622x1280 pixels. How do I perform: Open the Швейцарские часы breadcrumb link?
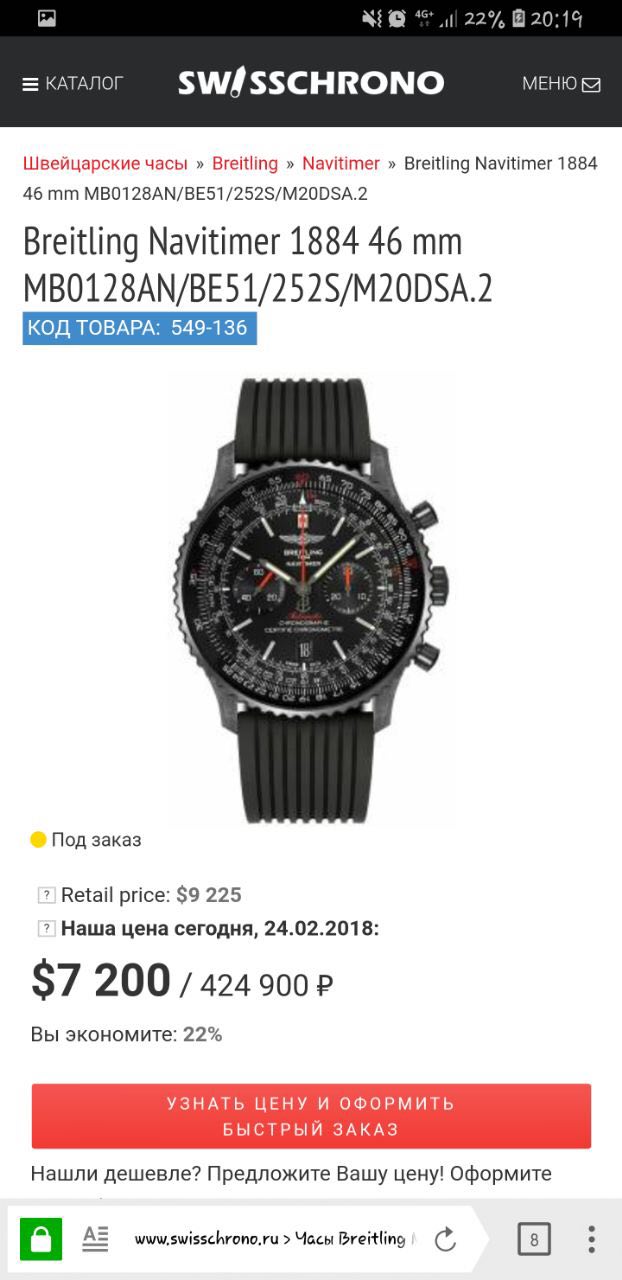tap(105, 163)
